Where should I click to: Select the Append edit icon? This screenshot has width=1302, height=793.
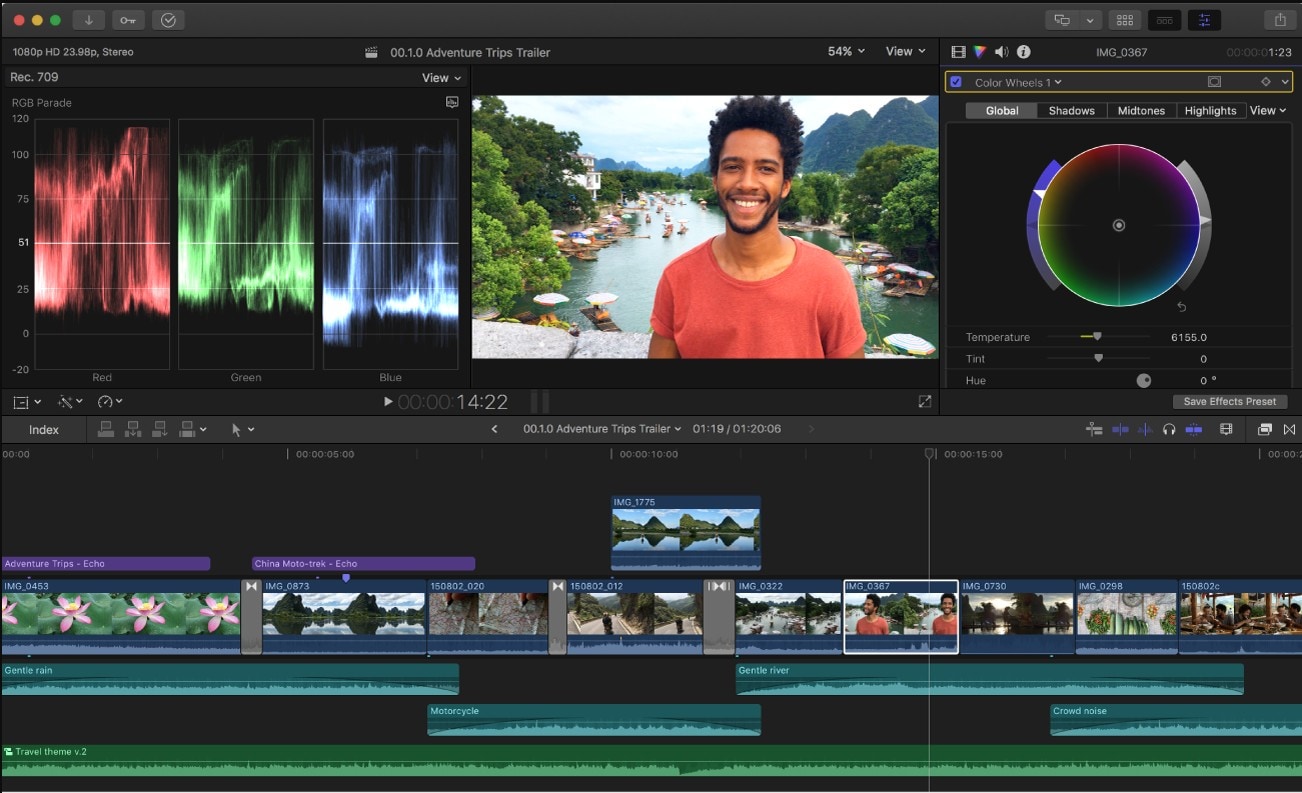click(x=159, y=429)
